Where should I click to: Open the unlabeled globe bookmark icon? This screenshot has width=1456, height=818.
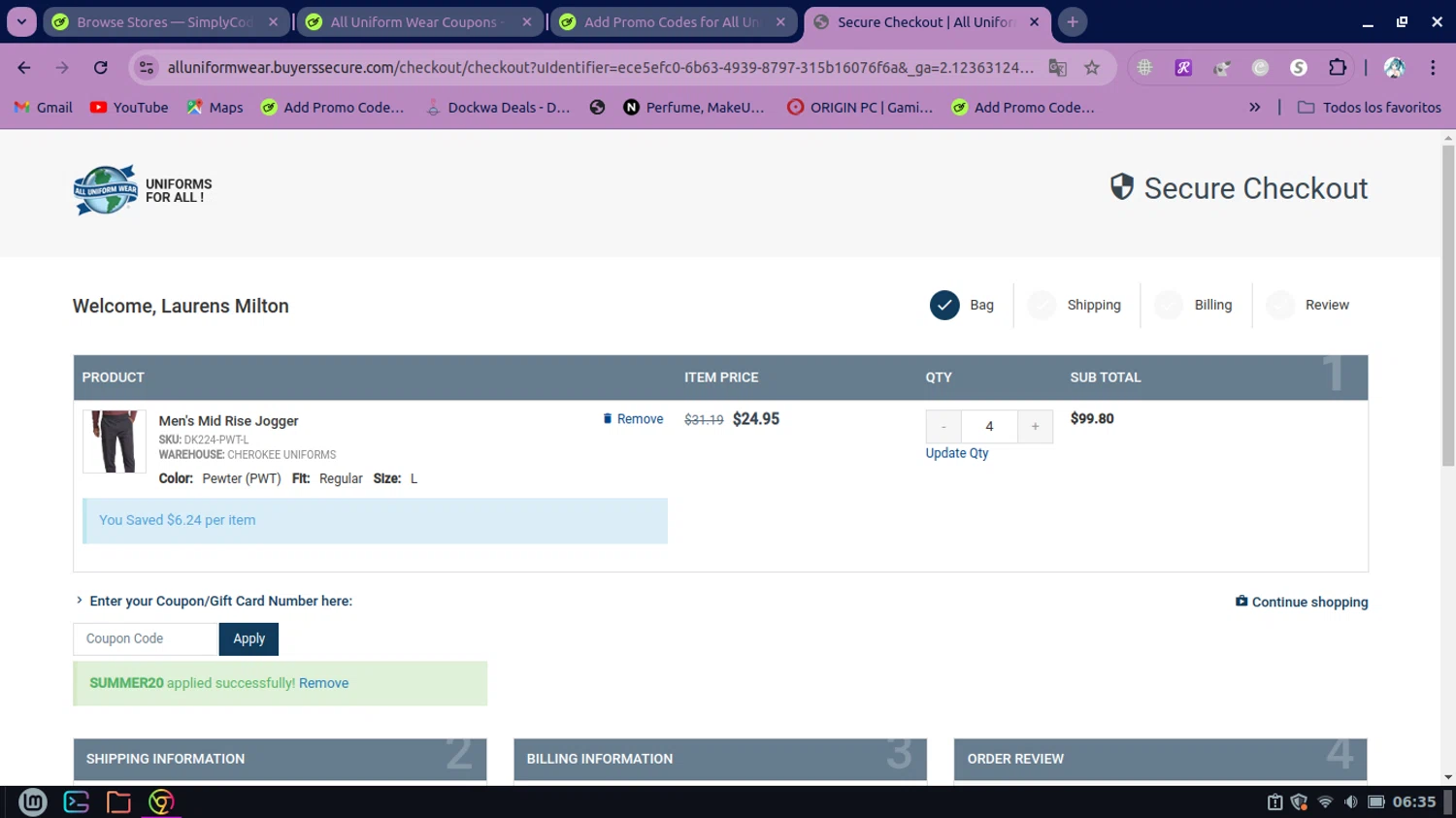click(x=597, y=108)
